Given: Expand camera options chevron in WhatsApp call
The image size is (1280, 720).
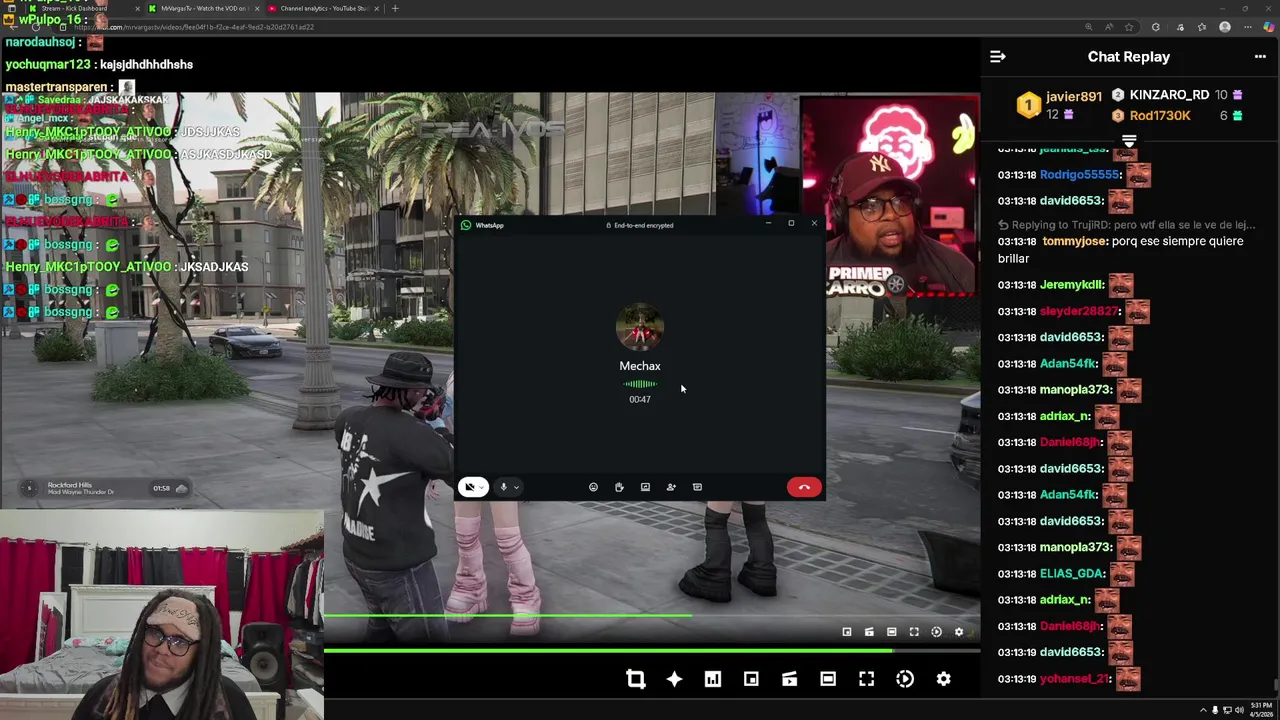Looking at the screenshot, I should pyautogui.click(x=482, y=487).
